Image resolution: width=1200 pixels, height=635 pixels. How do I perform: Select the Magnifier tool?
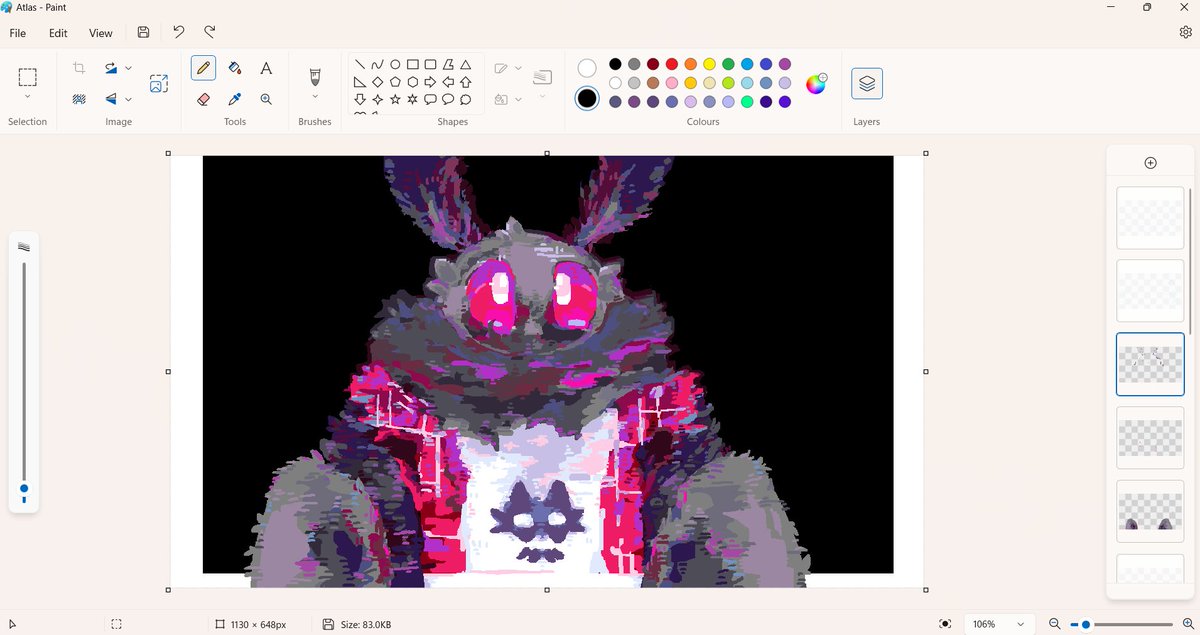[x=266, y=99]
